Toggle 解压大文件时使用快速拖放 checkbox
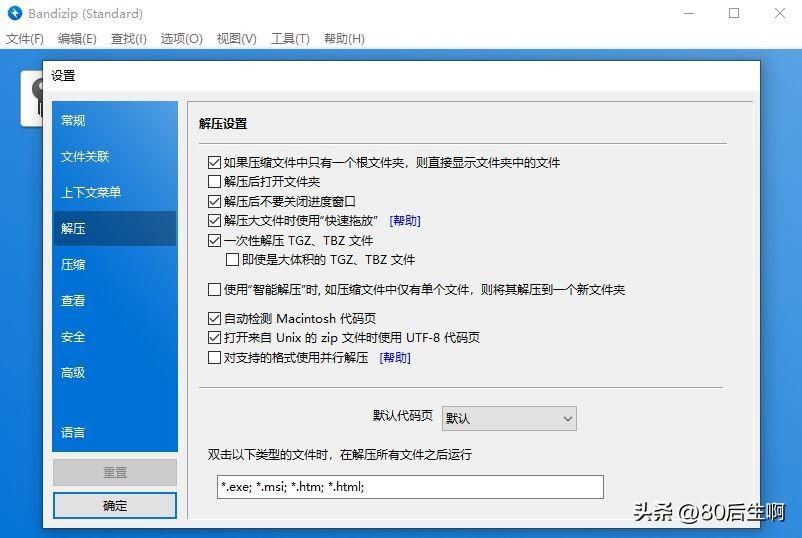The width and height of the screenshot is (802, 538). click(214, 221)
